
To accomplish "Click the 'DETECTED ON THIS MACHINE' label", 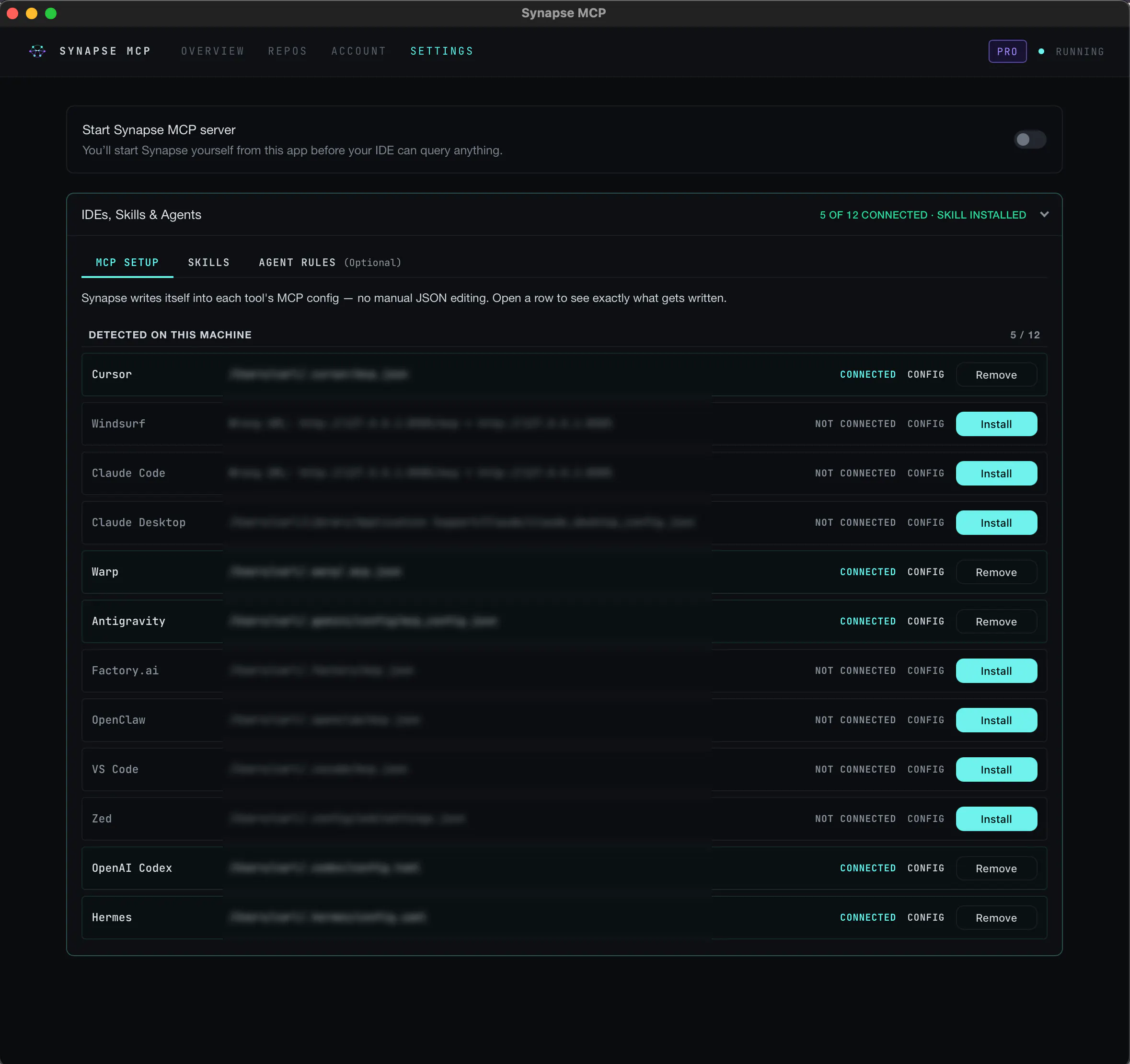I will click(170, 335).
